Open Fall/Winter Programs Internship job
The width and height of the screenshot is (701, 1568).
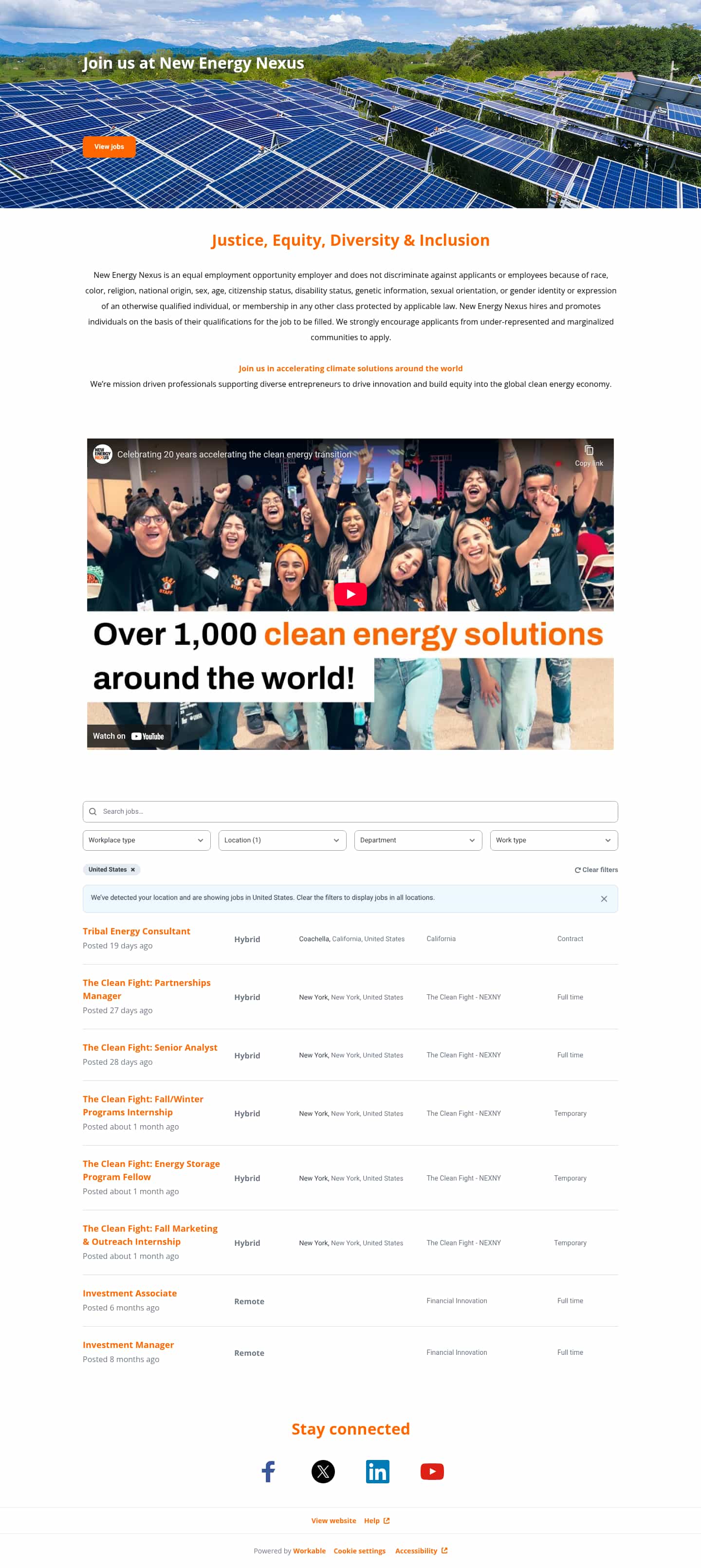tap(143, 1105)
